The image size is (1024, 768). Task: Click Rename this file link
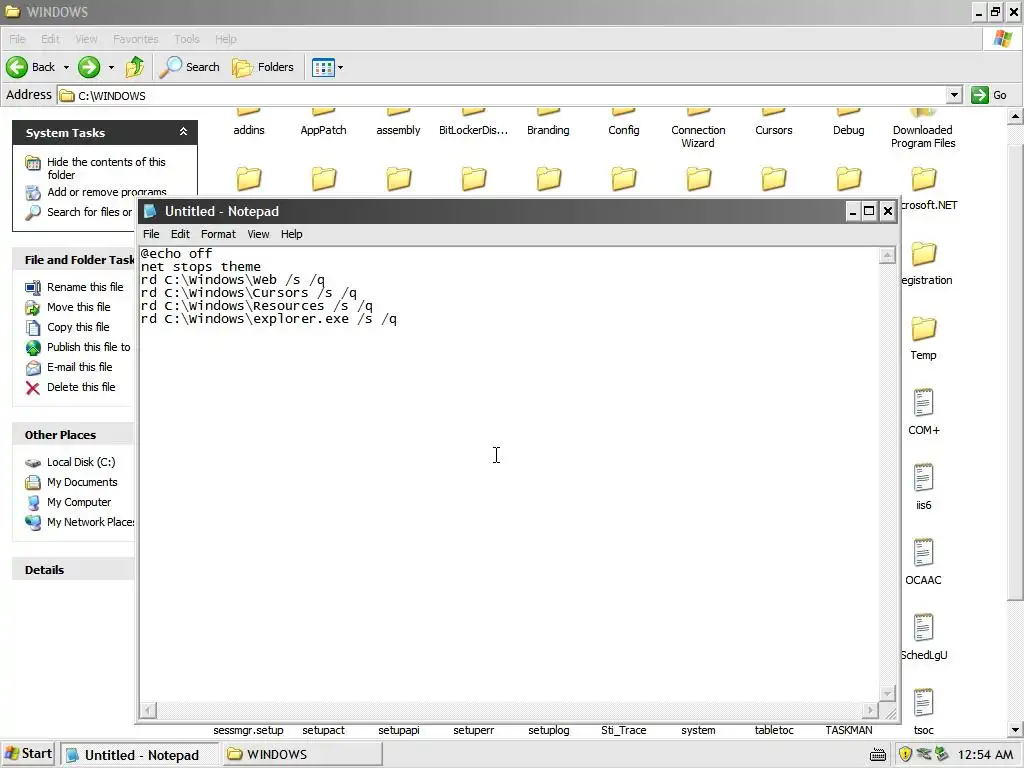pos(85,287)
